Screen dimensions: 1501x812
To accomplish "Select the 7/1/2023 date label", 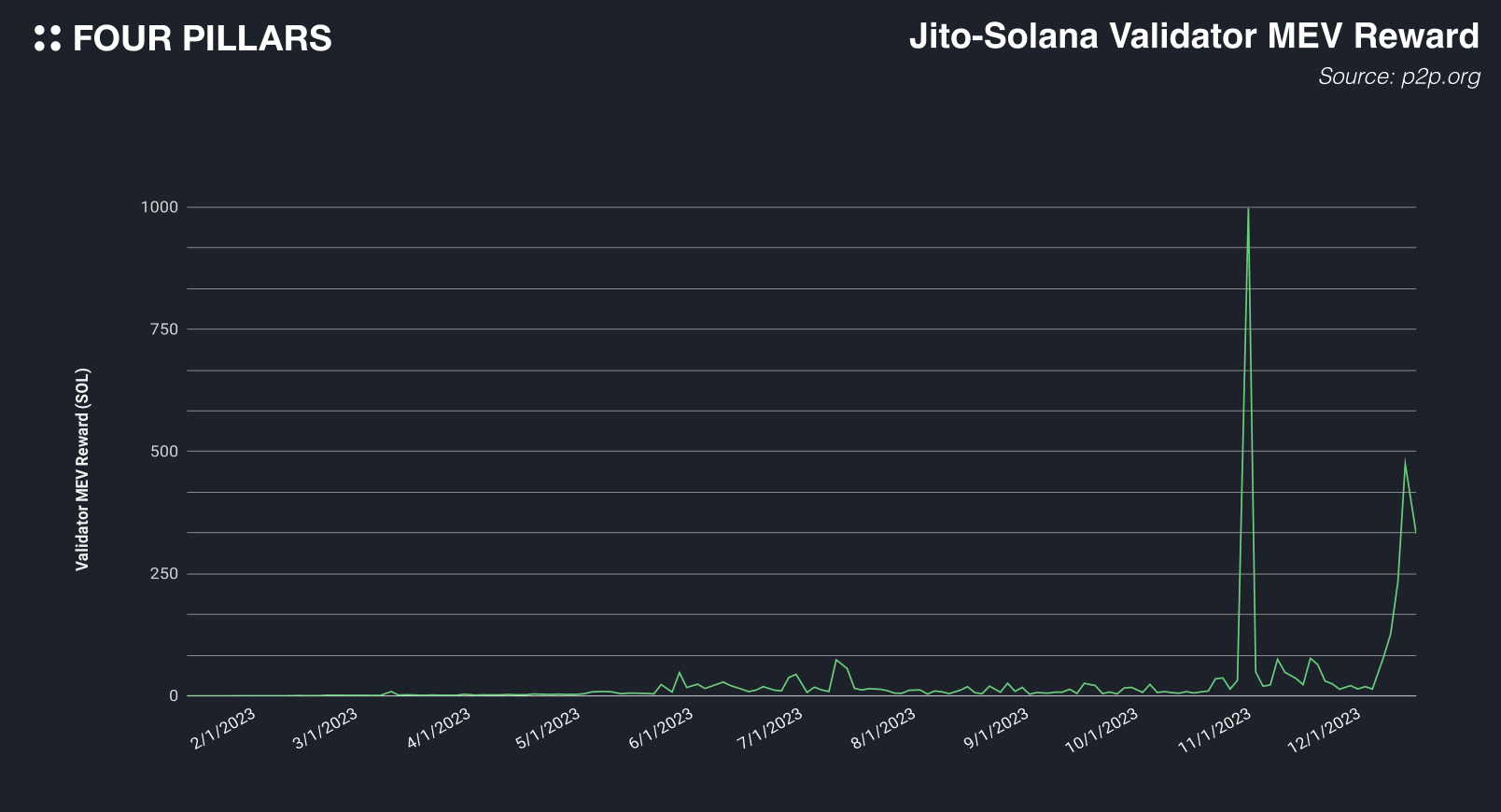I will pyautogui.click(x=770, y=729).
